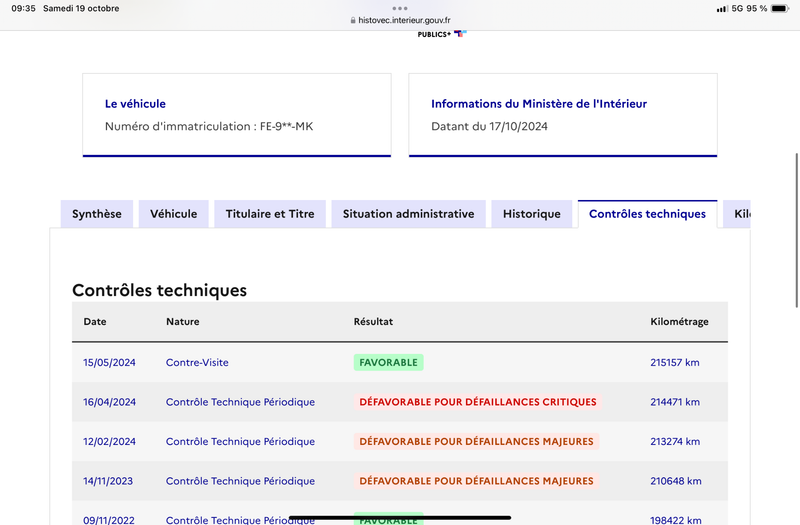800x525 pixels.
Task: Tap the battery icon in status bar
Action: tap(780, 9)
